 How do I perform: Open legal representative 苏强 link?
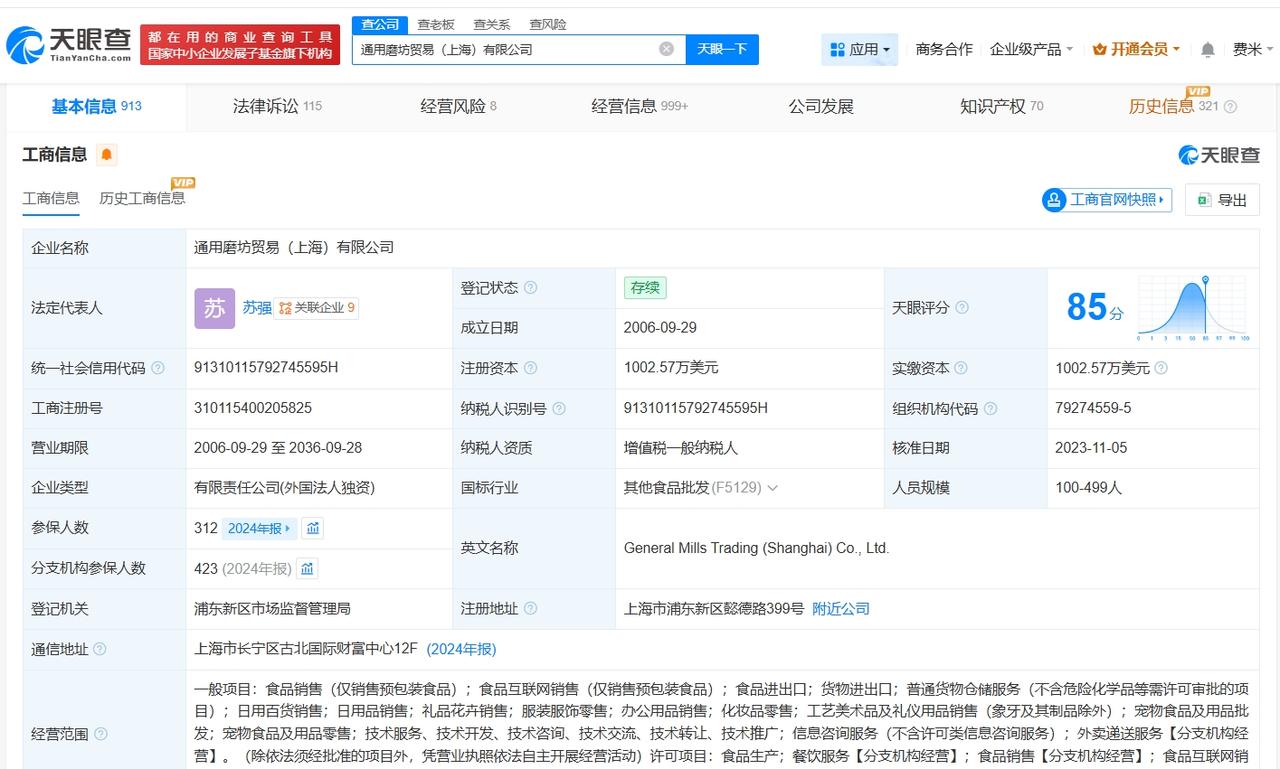click(257, 308)
